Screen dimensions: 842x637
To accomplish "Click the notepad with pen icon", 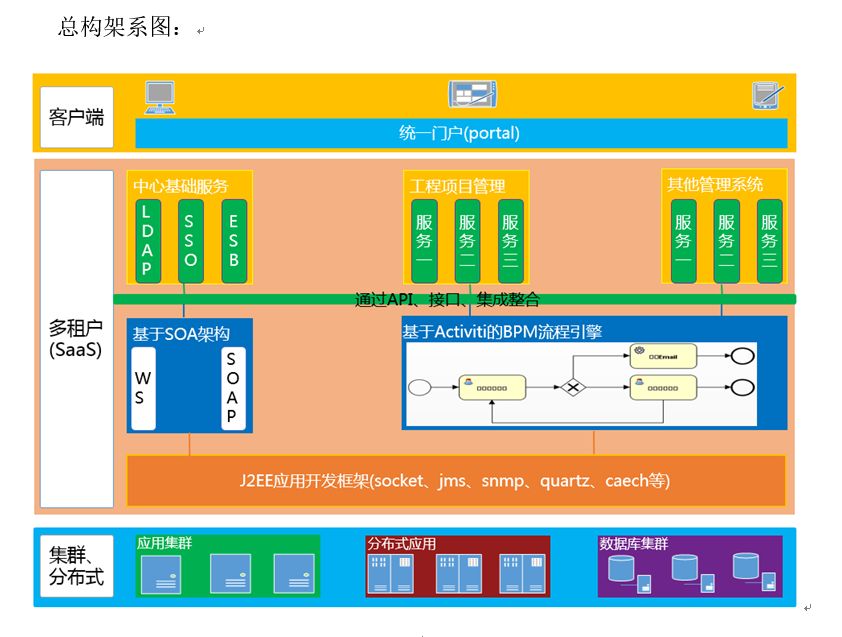I will pos(767,95).
